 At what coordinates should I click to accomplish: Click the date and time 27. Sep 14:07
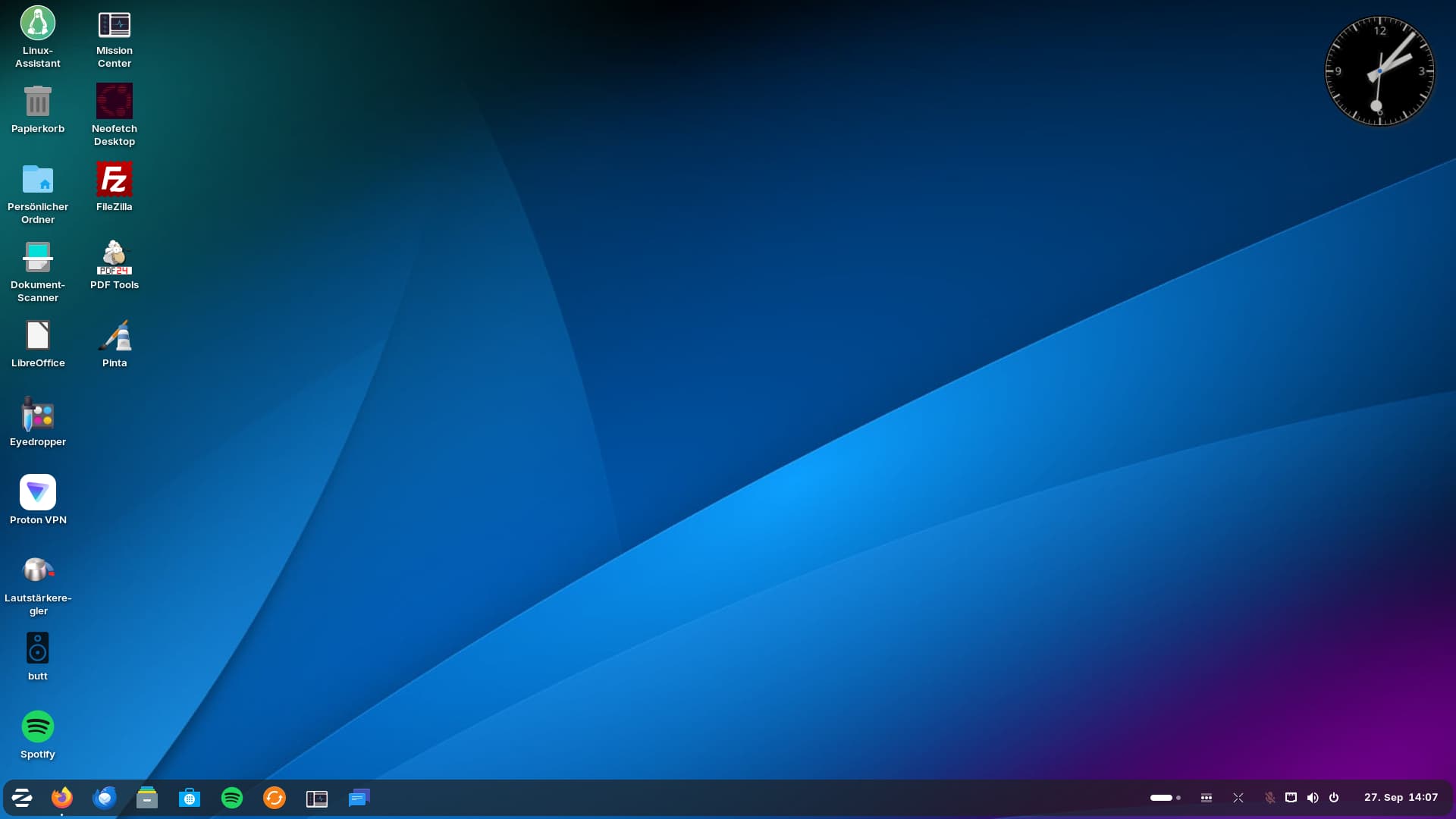1401,798
